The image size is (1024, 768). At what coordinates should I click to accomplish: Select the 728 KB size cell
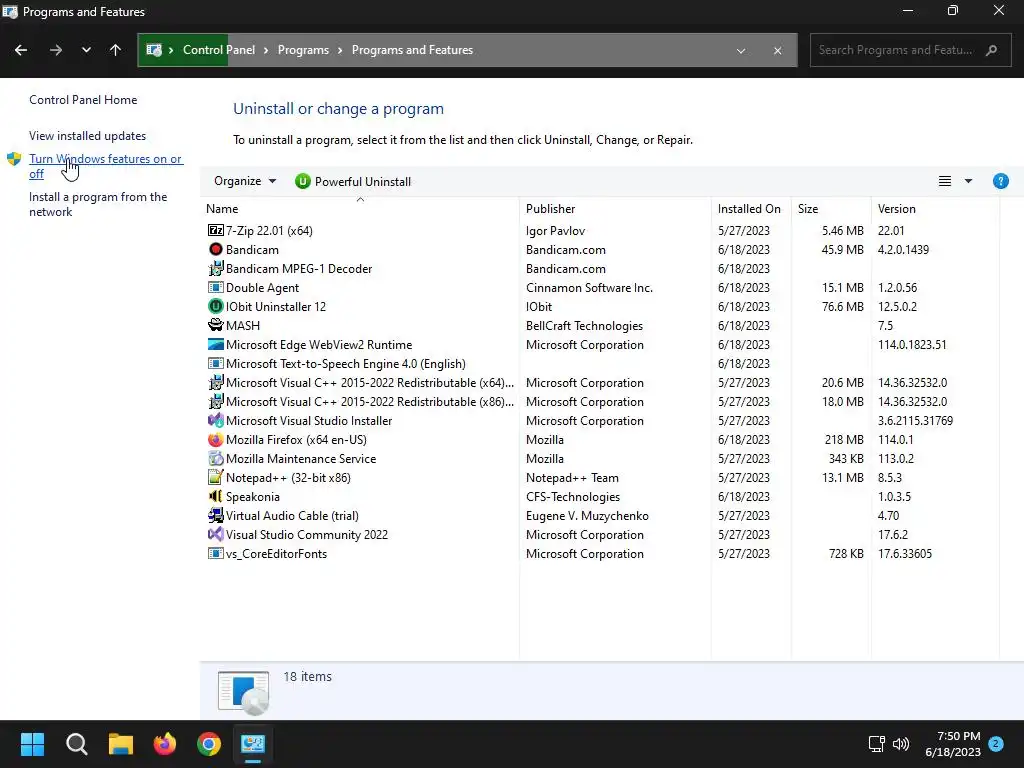click(x=846, y=553)
